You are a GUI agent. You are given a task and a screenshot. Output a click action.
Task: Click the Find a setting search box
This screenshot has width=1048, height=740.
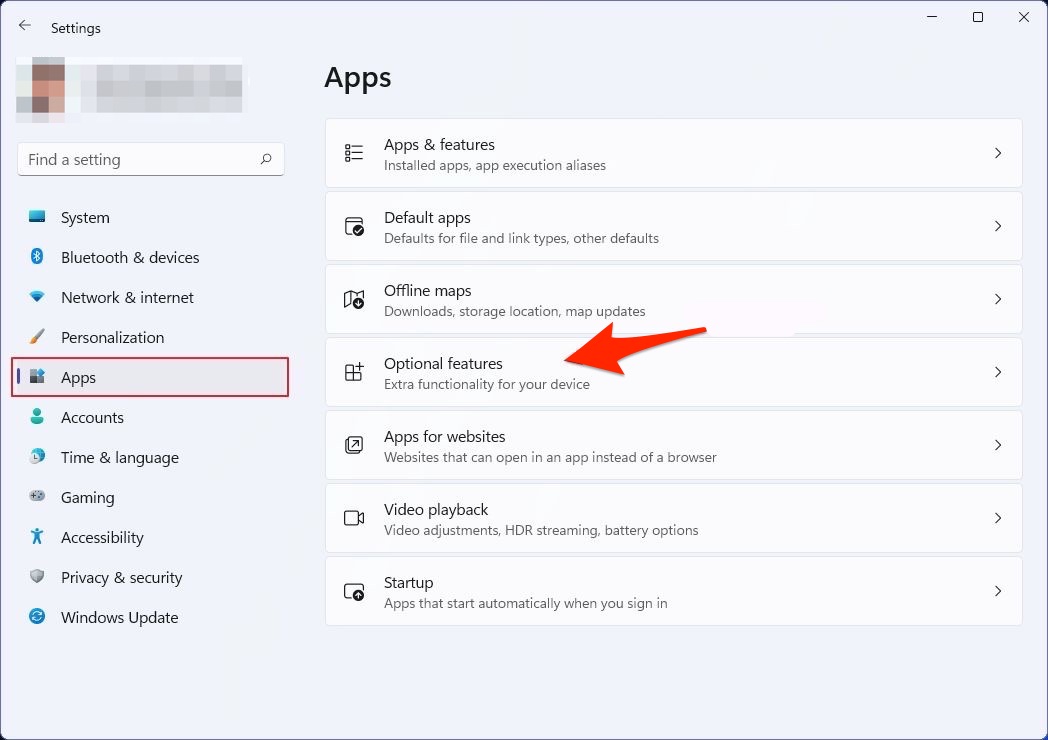140,159
